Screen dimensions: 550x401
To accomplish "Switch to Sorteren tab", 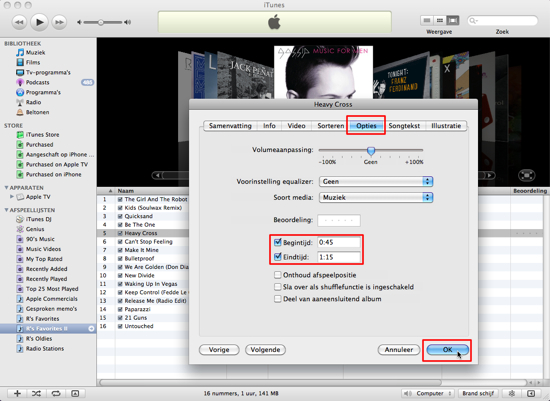I will click(330, 126).
